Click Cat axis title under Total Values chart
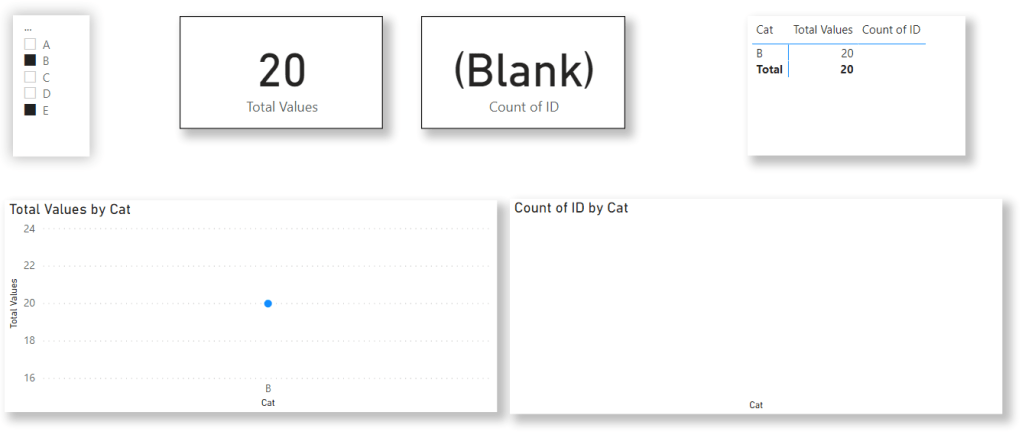Screen dimensions: 1022x438 point(268,403)
